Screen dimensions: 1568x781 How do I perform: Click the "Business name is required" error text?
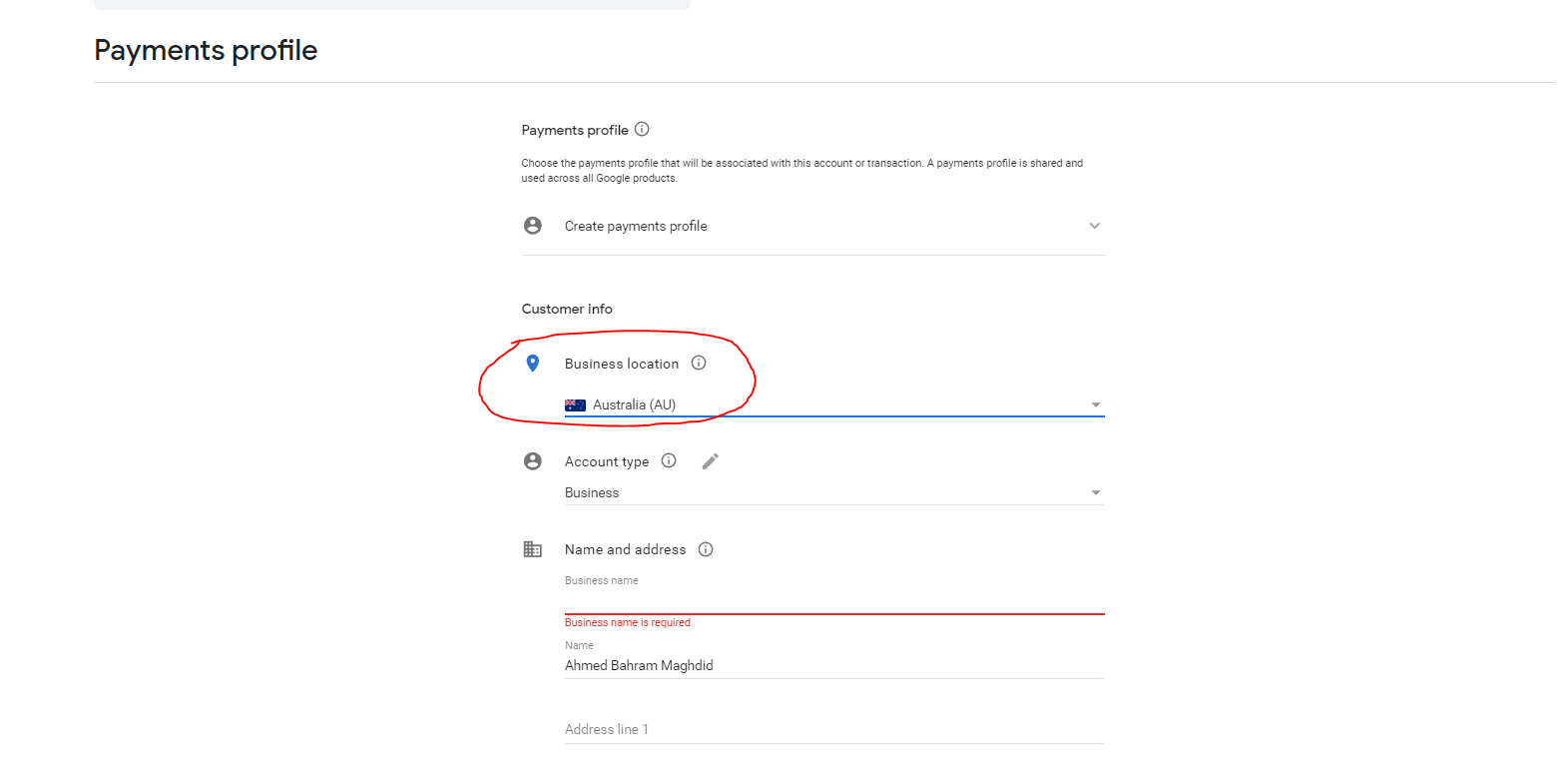628,622
